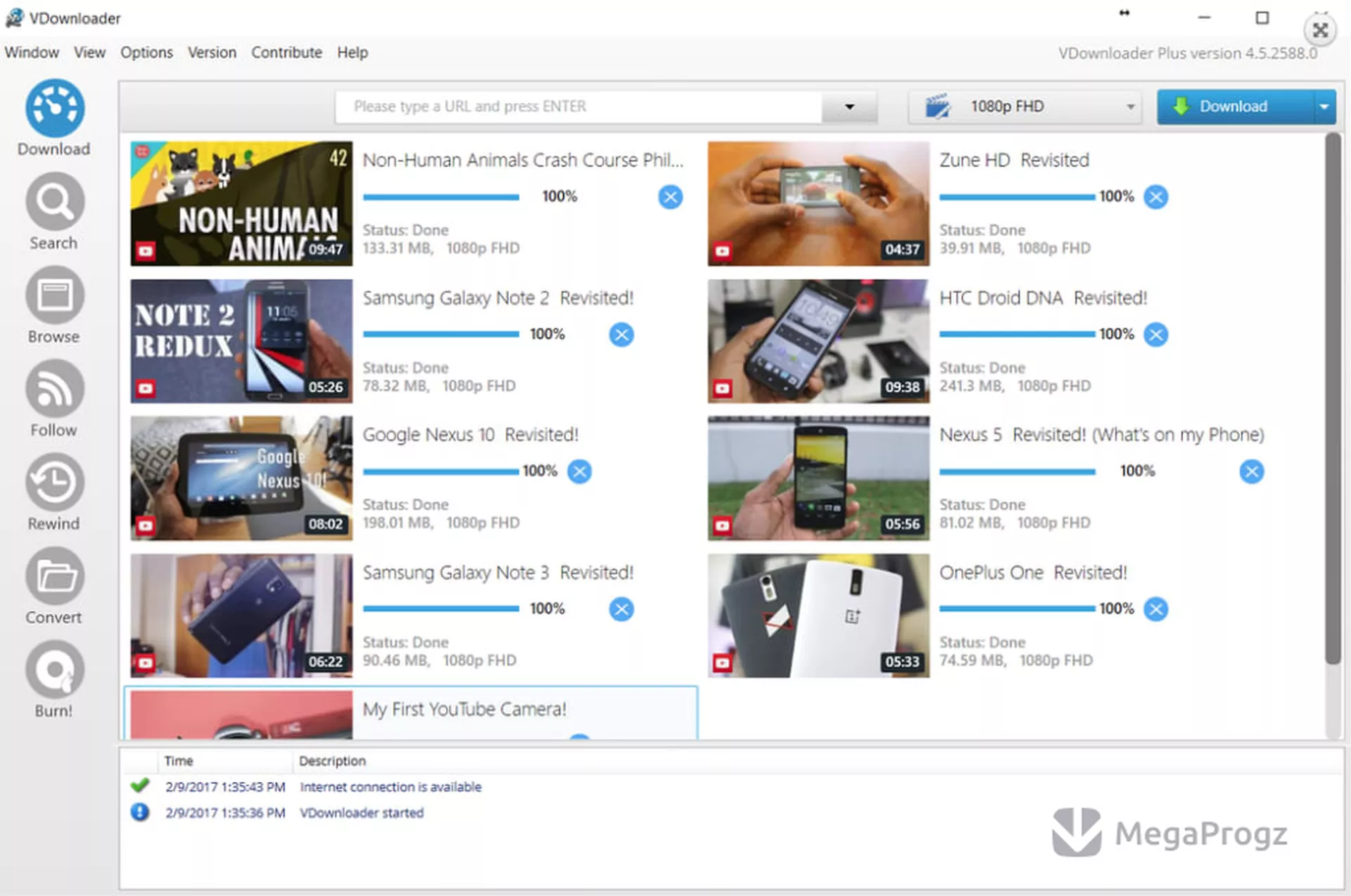
Task: Click Description column header in log
Action: pos(332,761)
